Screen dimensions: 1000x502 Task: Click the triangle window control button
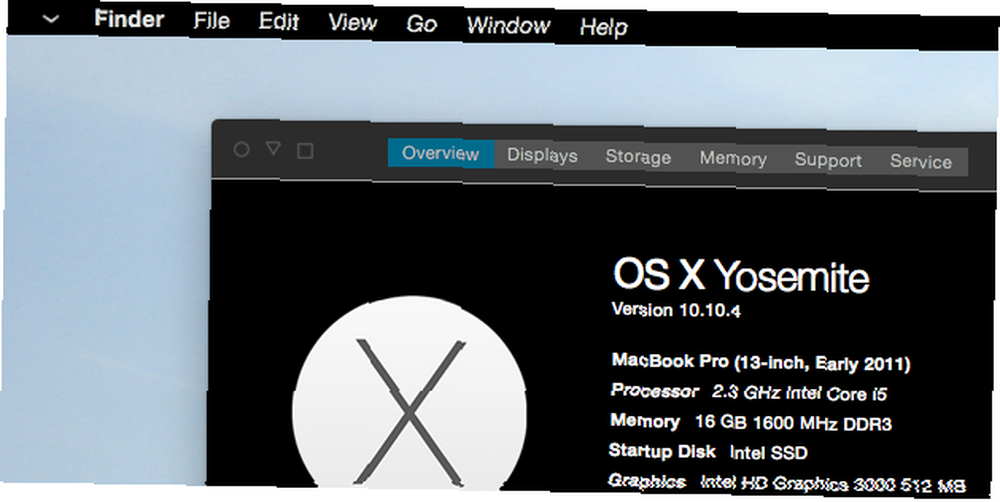[273, 149]
